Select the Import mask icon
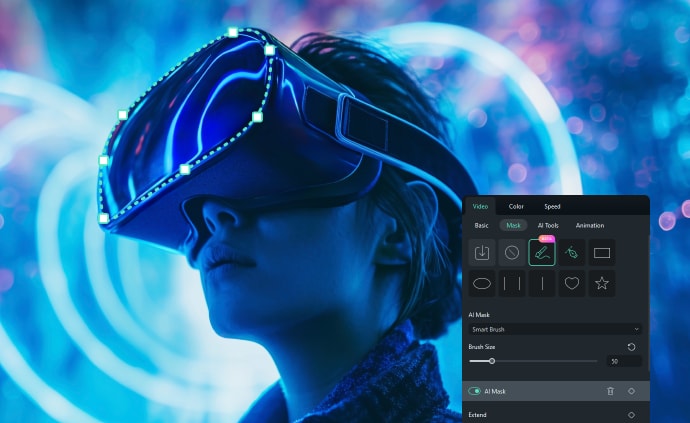Image resolution: width=690 pixels, height=423 pixels. coord(482,253)
